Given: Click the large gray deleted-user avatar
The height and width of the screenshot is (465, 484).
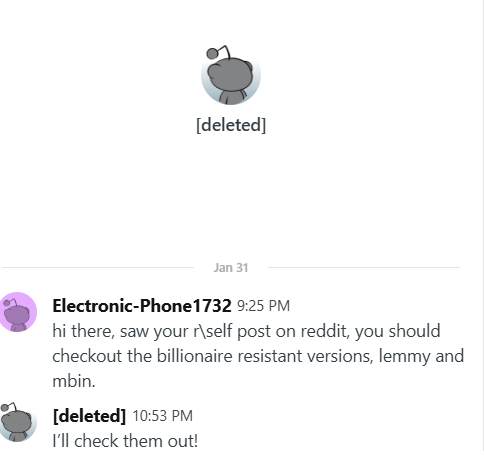Looking at the screenshot, I should point(231,75).
